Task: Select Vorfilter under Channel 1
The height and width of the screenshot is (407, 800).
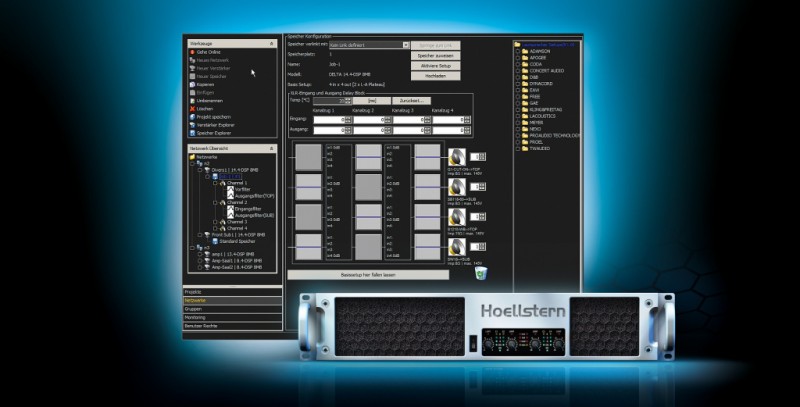Action: coord(238,189)
